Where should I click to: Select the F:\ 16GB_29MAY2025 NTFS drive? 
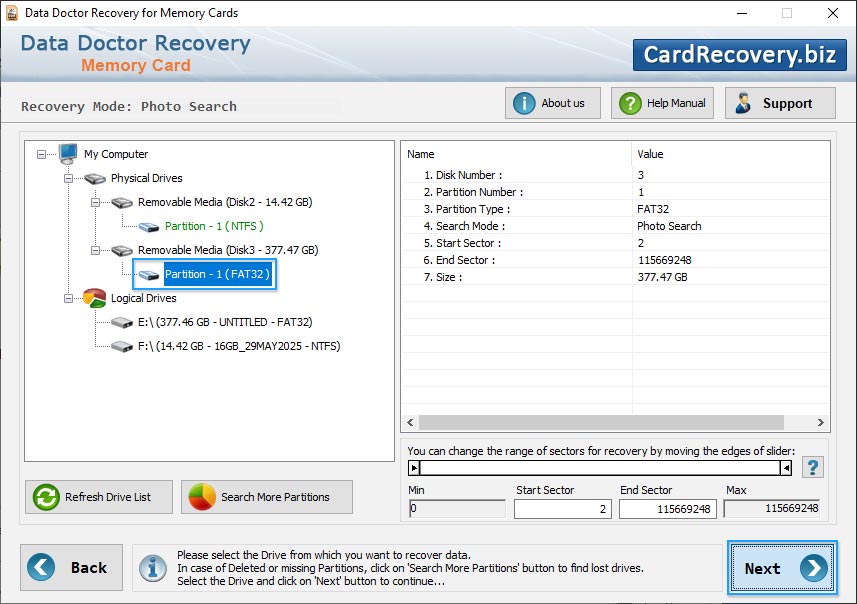click(x=239, y=347)
